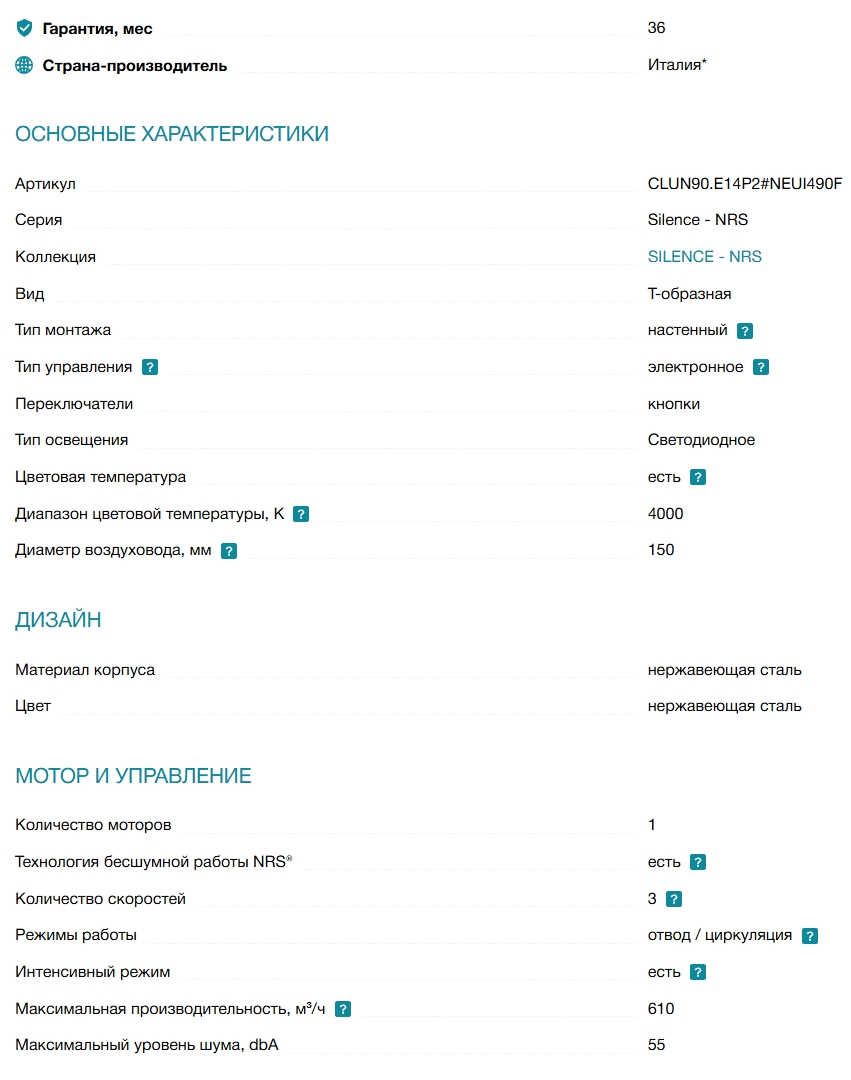Viewport: 851px width, 1080px height.
Task: Click help icon next to отвод / циркуляция
Action: (810, 936)
